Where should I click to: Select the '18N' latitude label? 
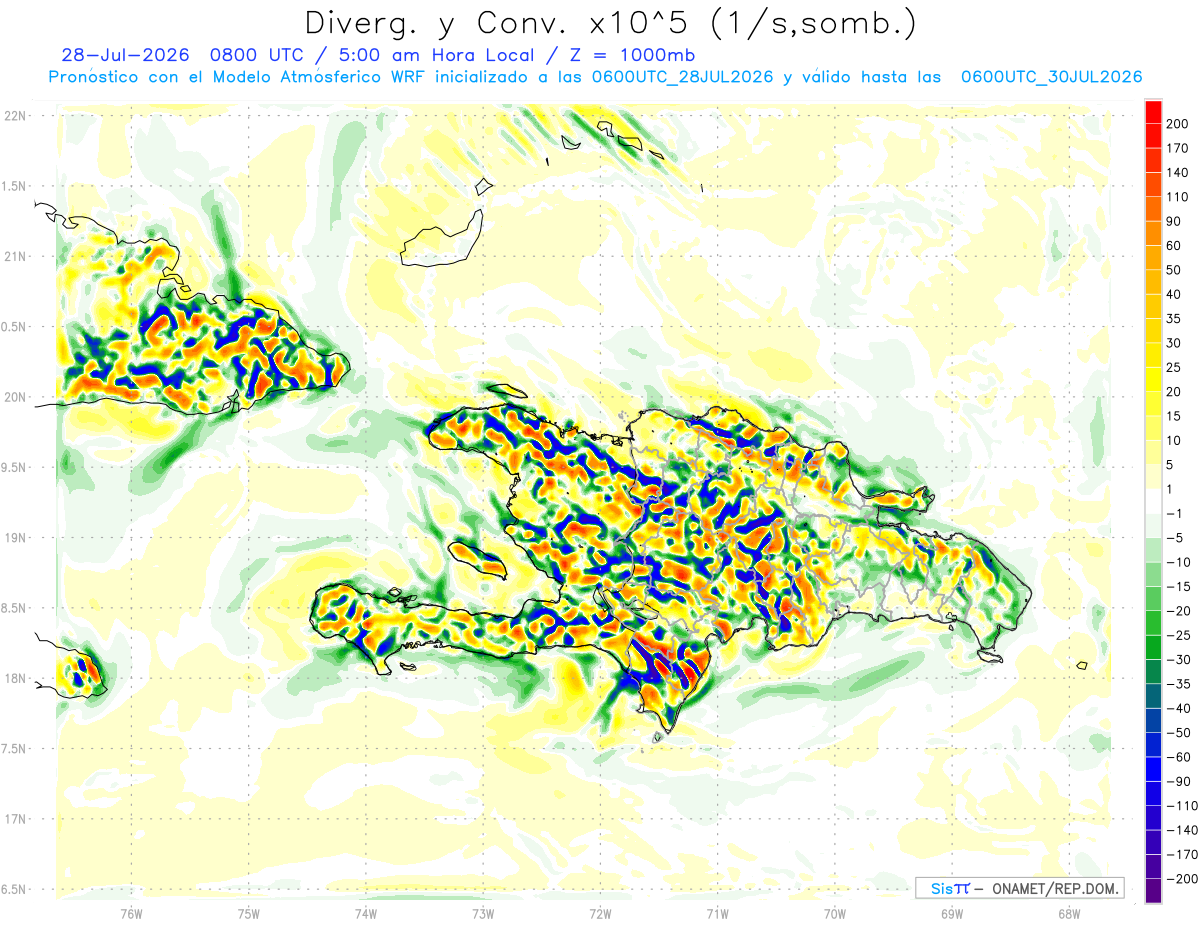point(16,679)
